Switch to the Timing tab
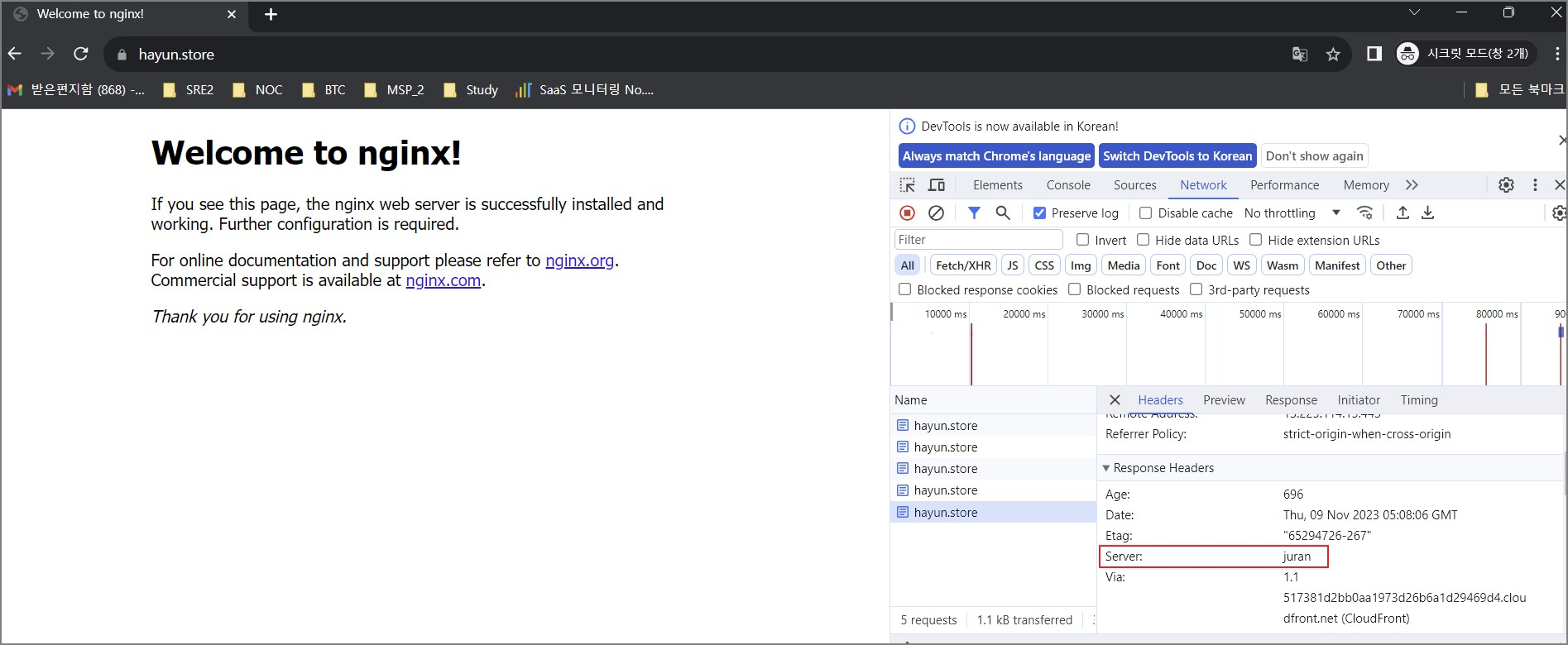 (x=1419, y=400)
